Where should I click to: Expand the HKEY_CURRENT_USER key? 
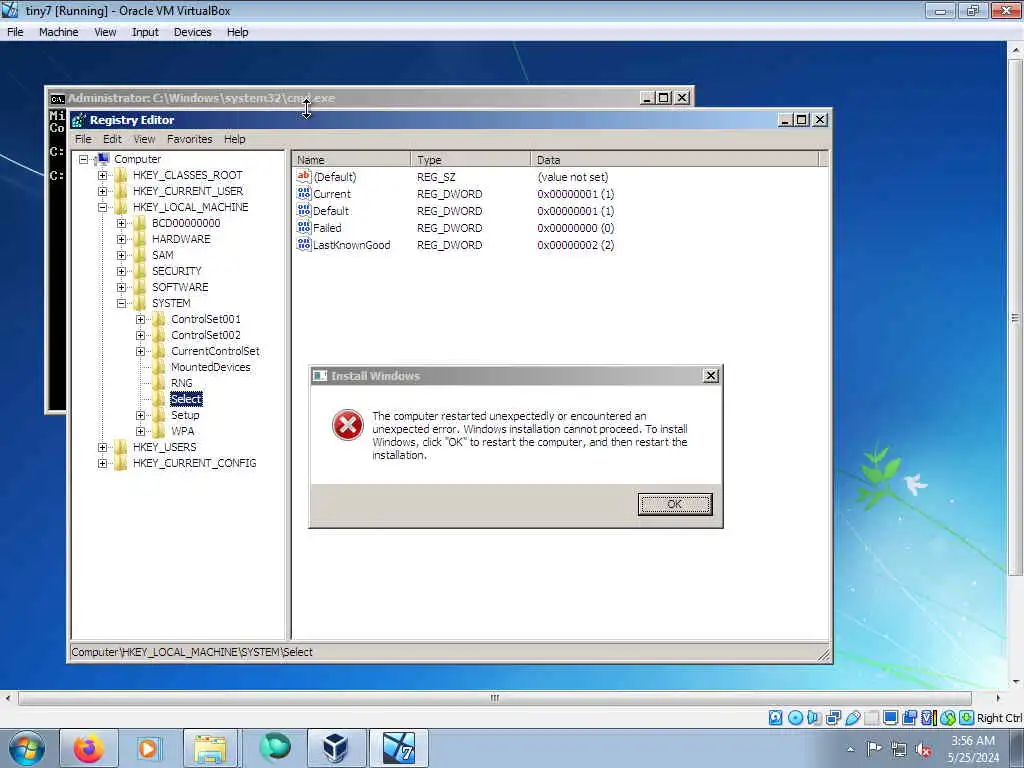[103, 191]
